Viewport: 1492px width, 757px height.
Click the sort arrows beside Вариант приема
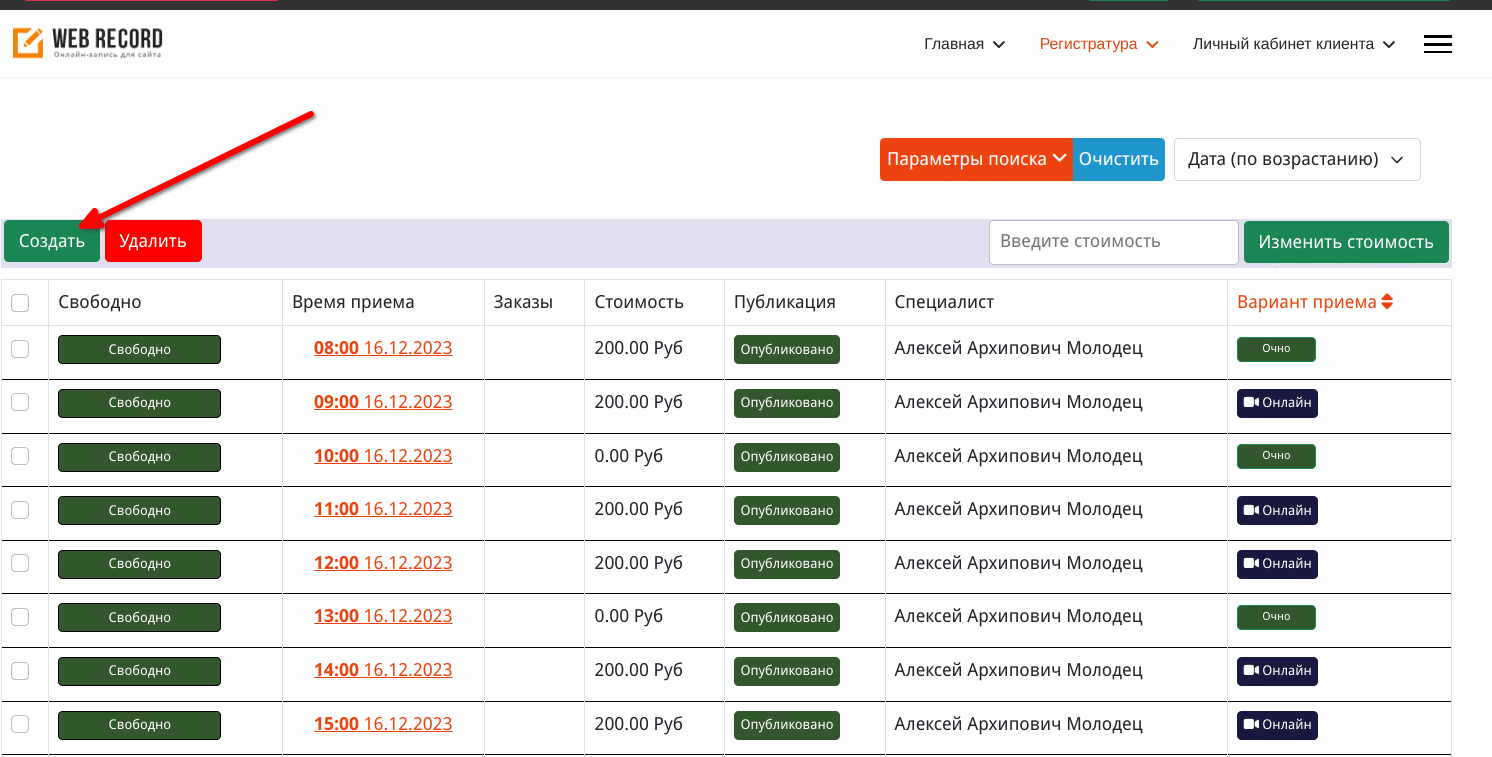pos(1387,302)
